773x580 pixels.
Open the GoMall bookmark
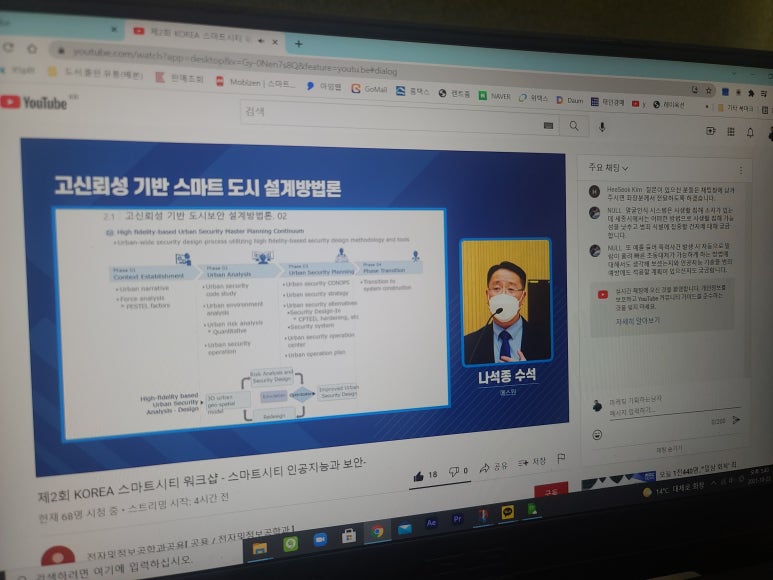[369, 89]
